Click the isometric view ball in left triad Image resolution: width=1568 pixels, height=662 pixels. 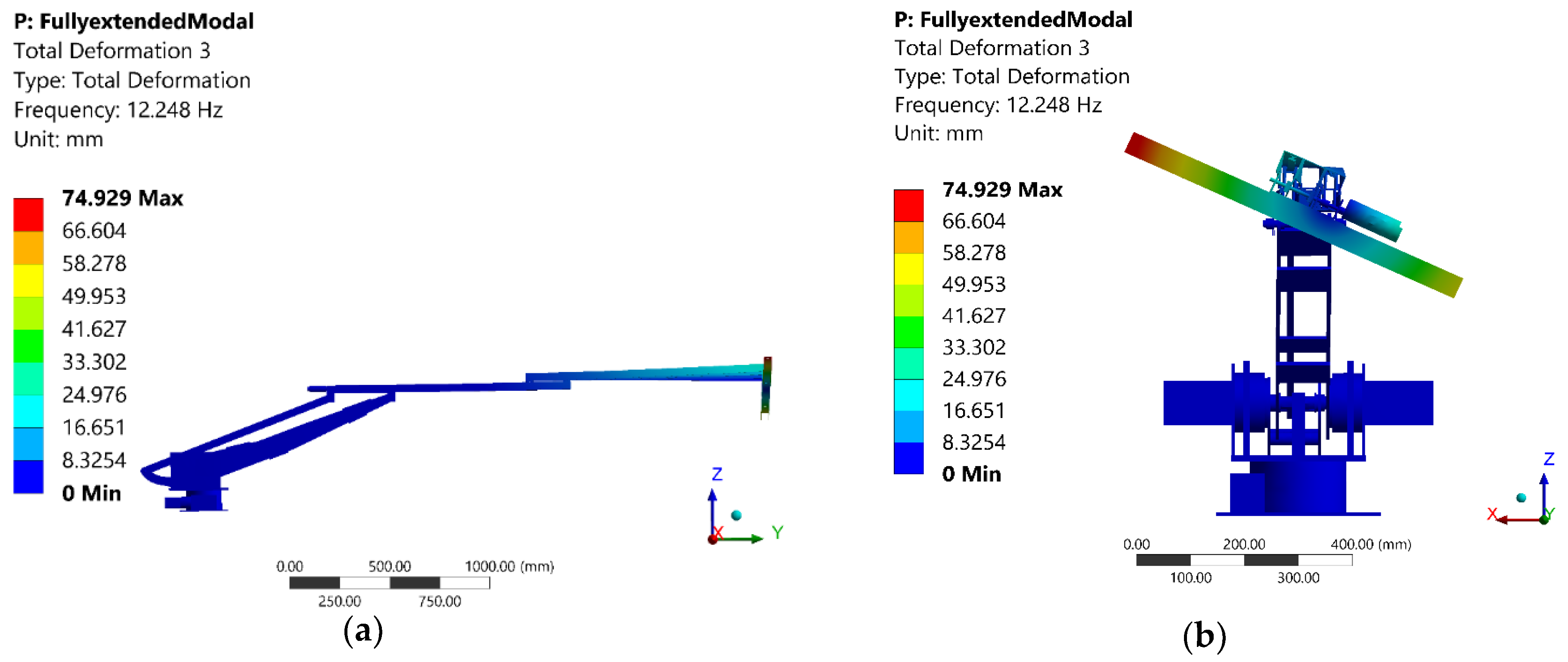(x=737, y=515)
